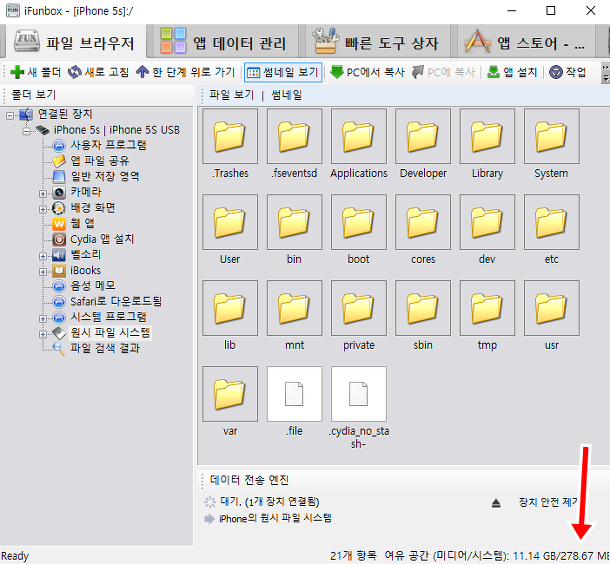
Task: Click the iBooks book icon
Action: pyautogui.click(x=59, y=271)
